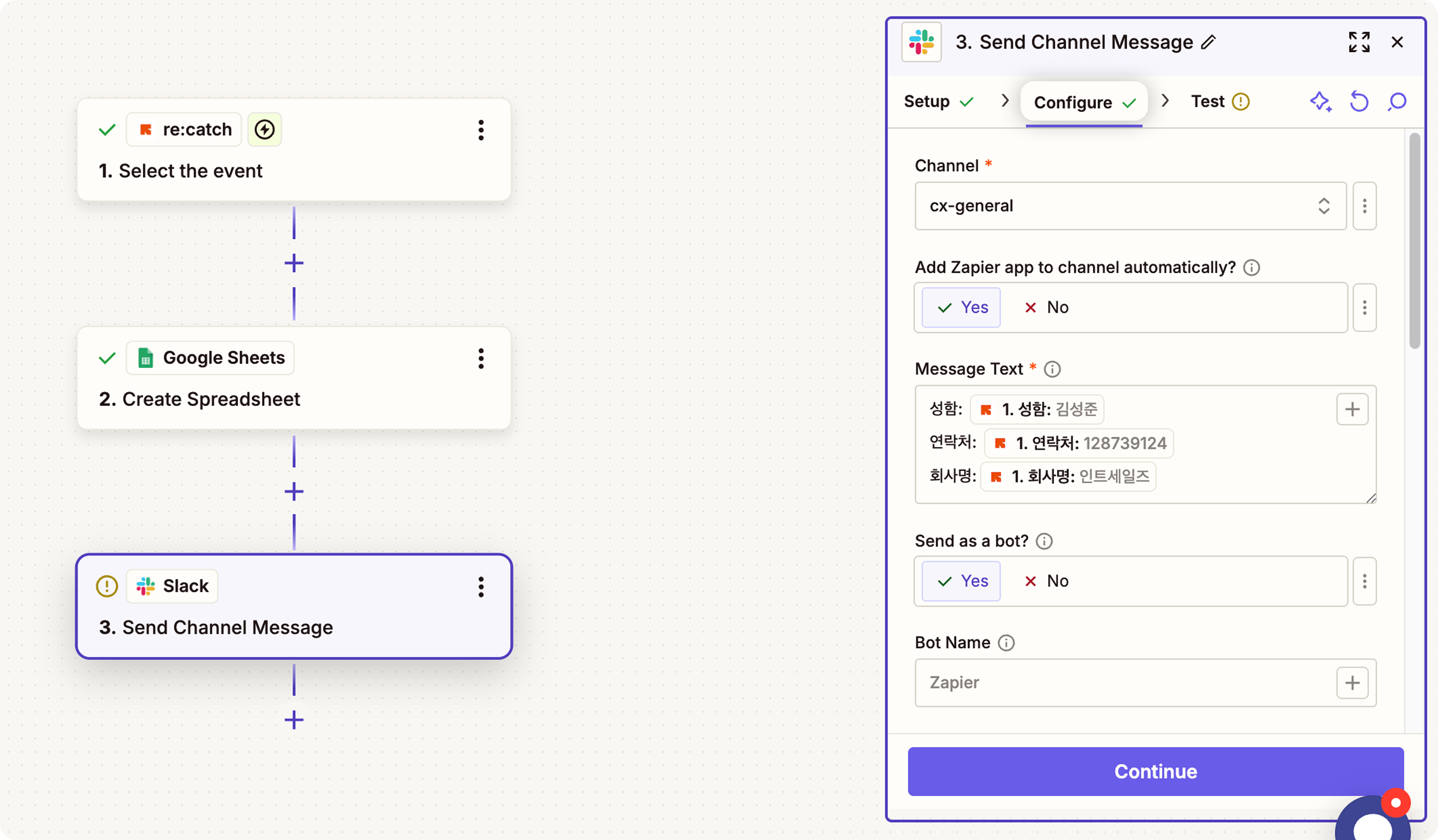
Task: Click info icon next to Bot Name
Action: pyautogui.click(x=1006, y=643)
